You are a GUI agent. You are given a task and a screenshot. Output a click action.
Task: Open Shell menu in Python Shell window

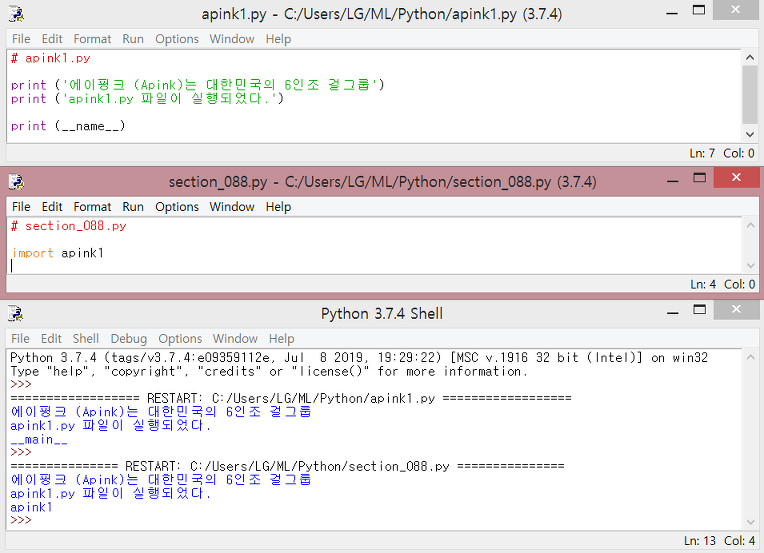coord(86,339)
